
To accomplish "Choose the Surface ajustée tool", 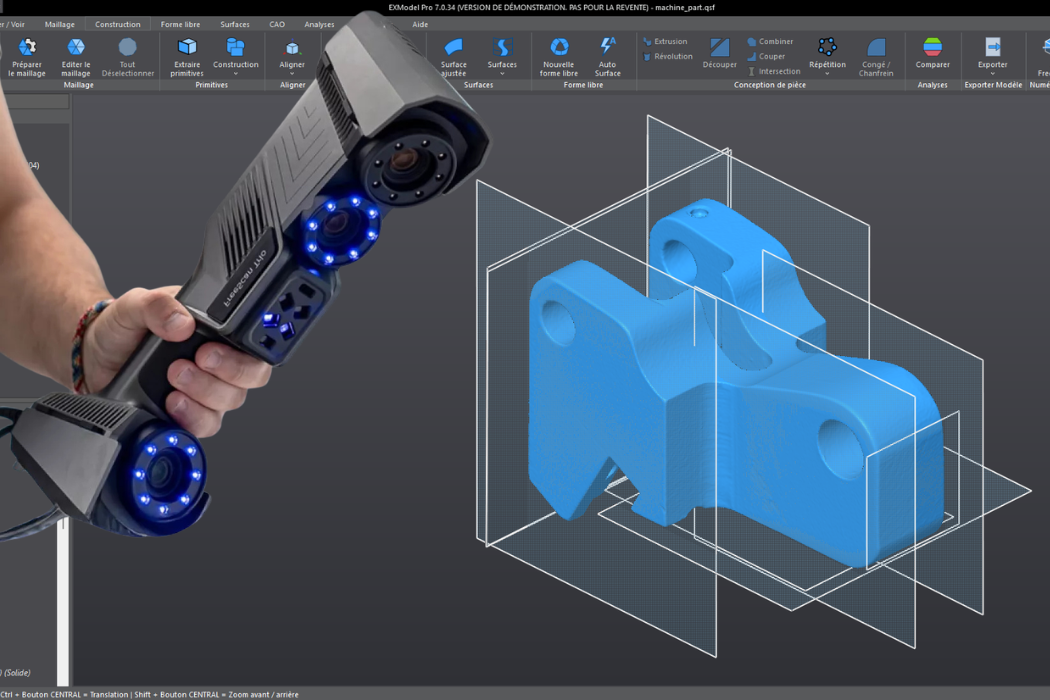I will coord(453,57).
